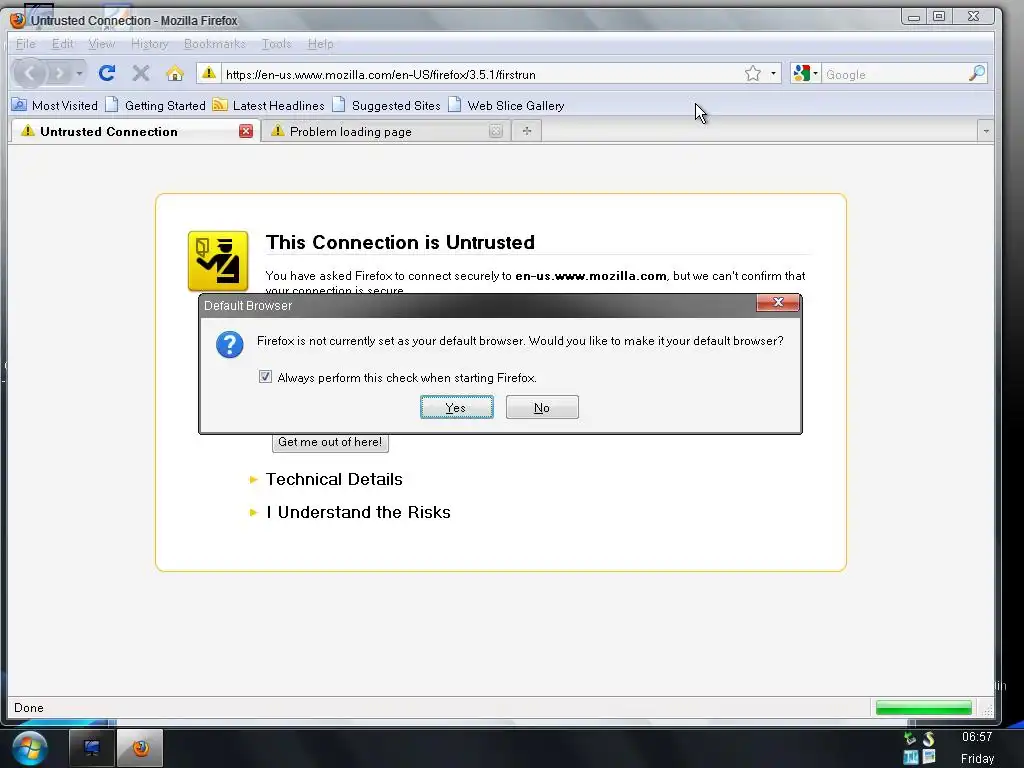Open the Help menu
This screenshot has width=1024, height=768.
coord(321,44)
